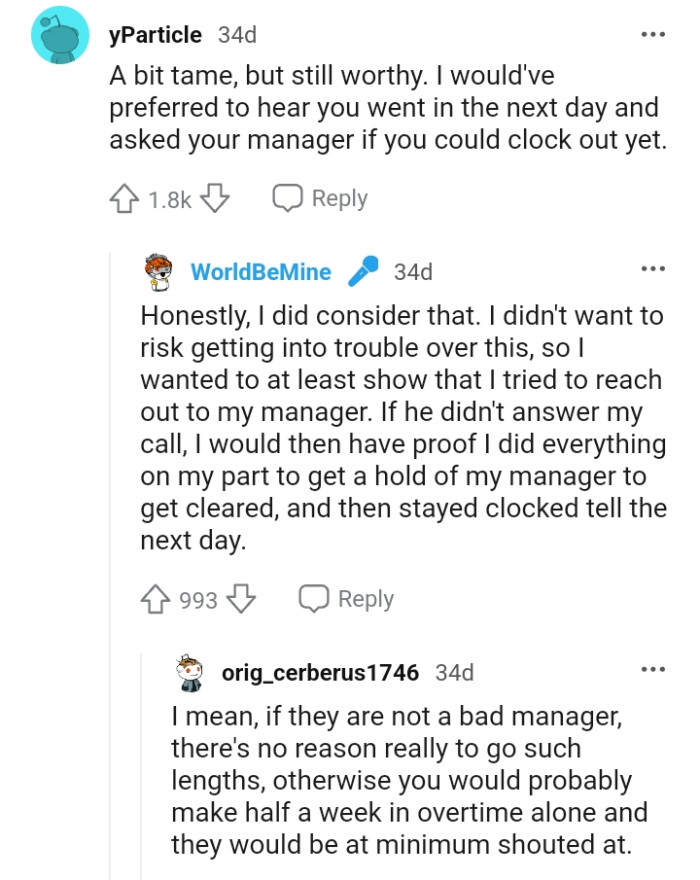Click the 34d timestamp on yParticle's comment

(x=239, y=34)
